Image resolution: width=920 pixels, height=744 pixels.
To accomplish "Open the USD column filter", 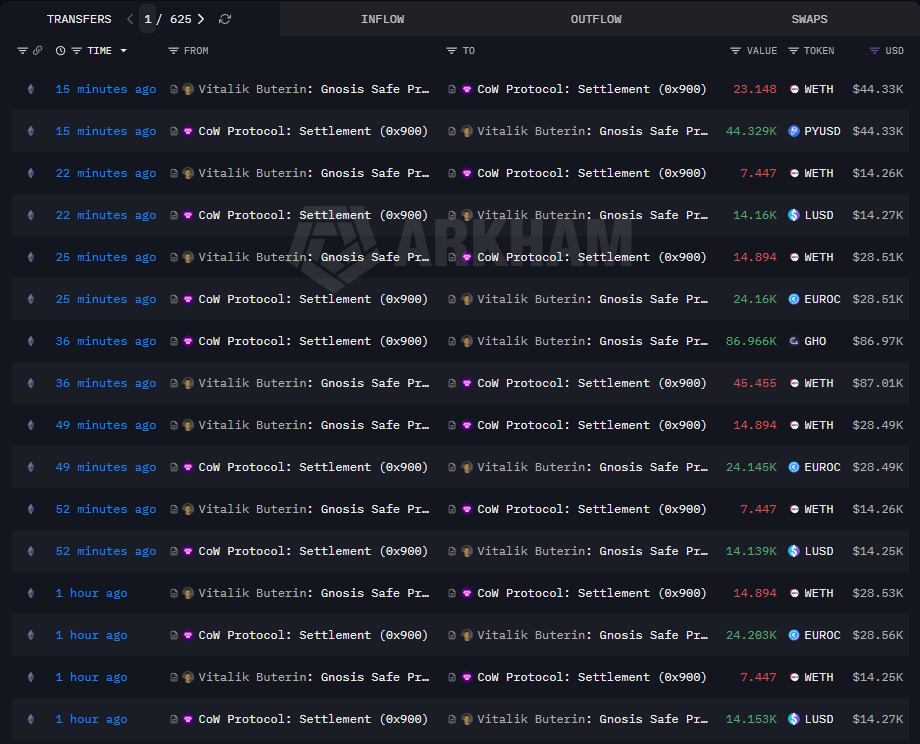I will 874,51.
